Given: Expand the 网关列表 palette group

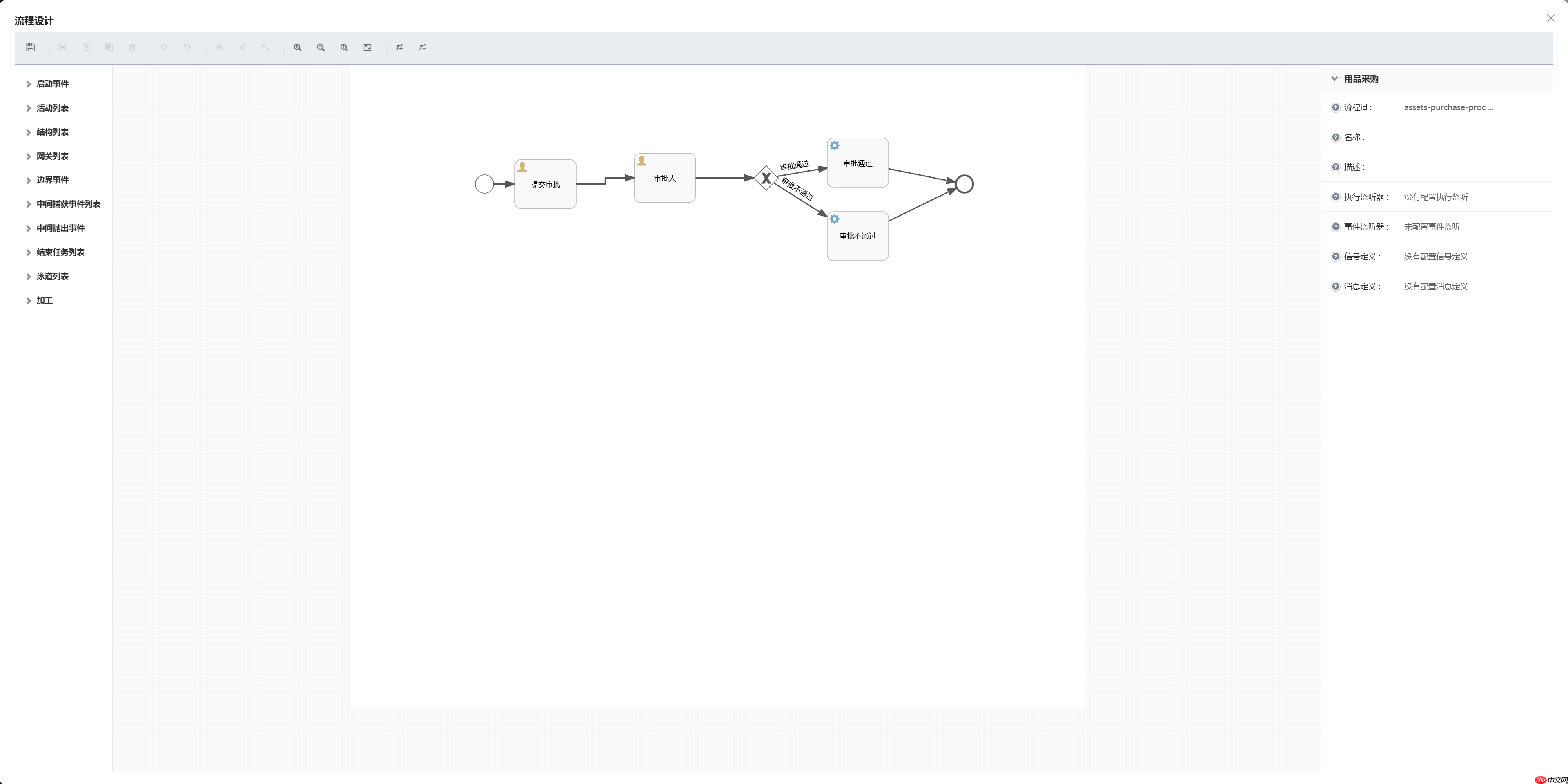Looking at the screenshot, I should click(x=52, y=156).
